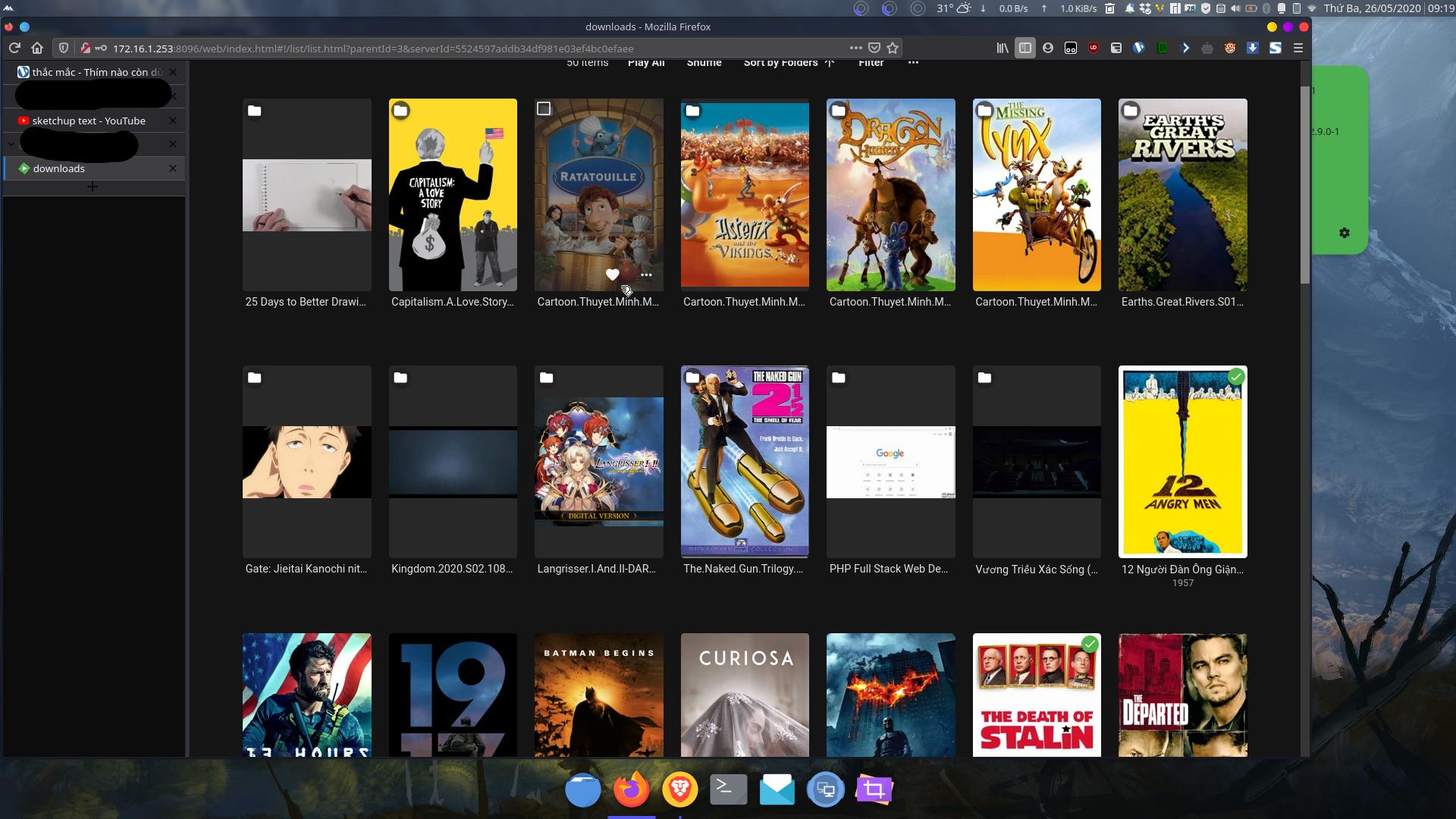Open The Naked Gun Trilogy poster

tap(745, 462)
